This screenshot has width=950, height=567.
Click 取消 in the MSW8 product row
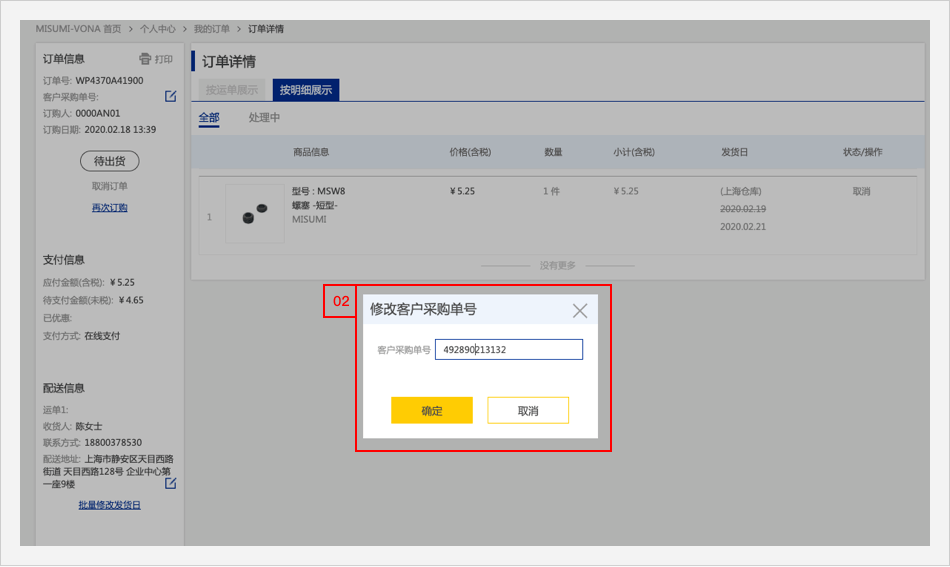[x=861, y=191]
